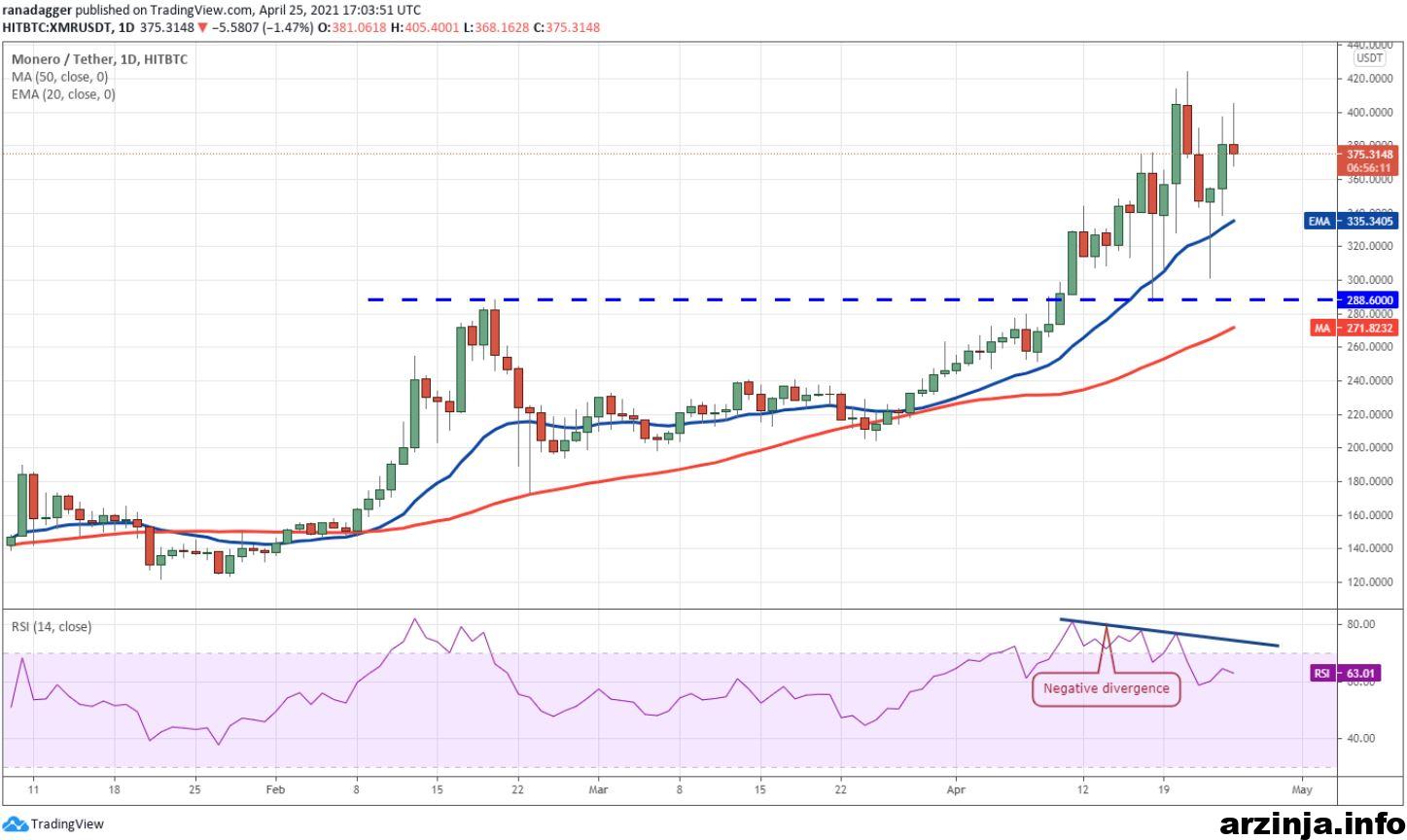Click the Negative divergence annotation label

coord(1107,688)
